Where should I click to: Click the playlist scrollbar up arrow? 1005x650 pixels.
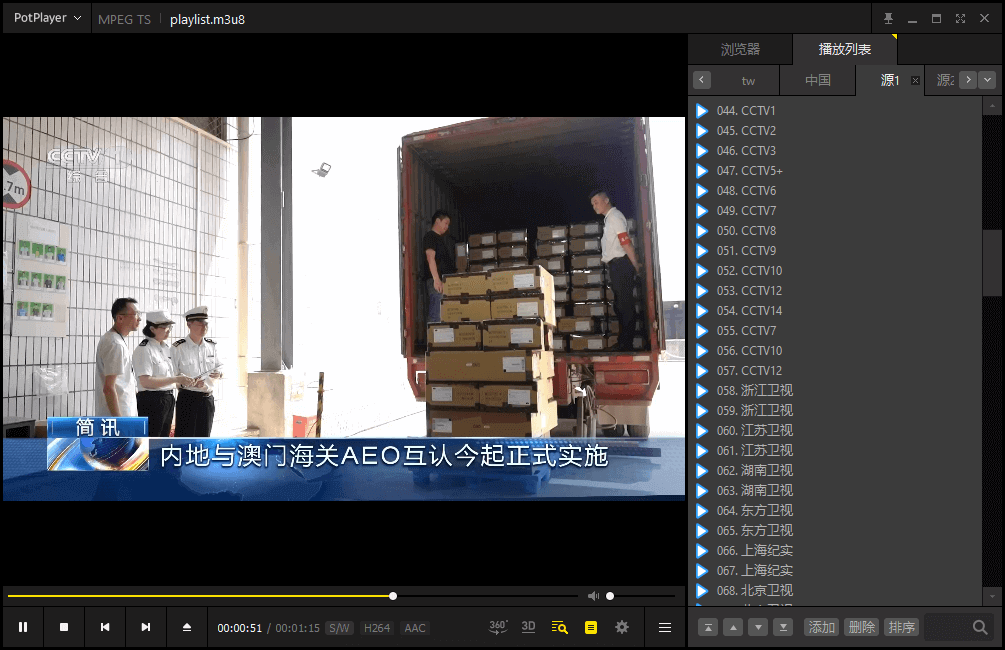click(x=992, y=104)
